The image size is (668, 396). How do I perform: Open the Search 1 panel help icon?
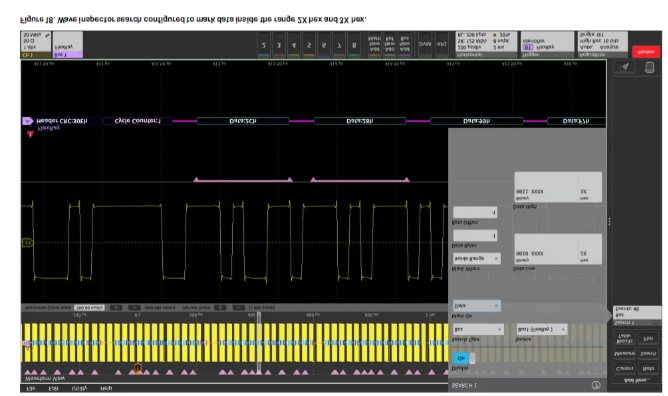click(595, 385)
